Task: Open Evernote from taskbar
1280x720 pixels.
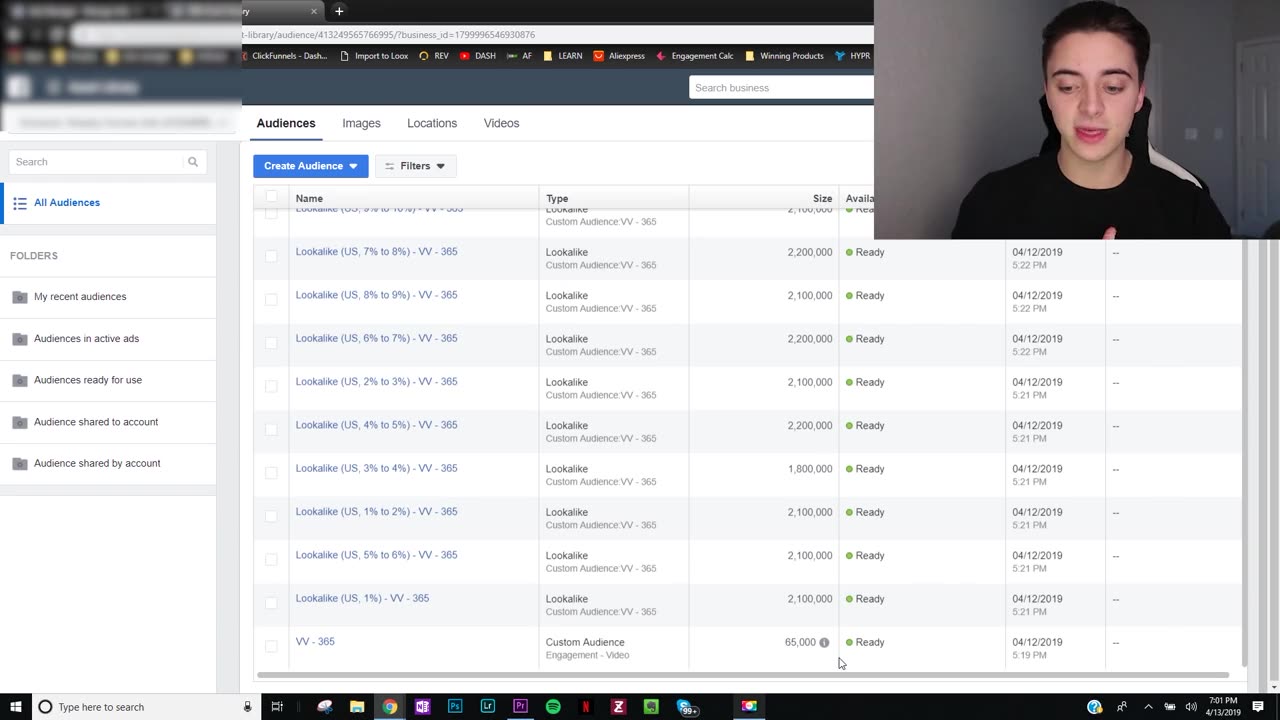Action: click(x=651, y=707)
